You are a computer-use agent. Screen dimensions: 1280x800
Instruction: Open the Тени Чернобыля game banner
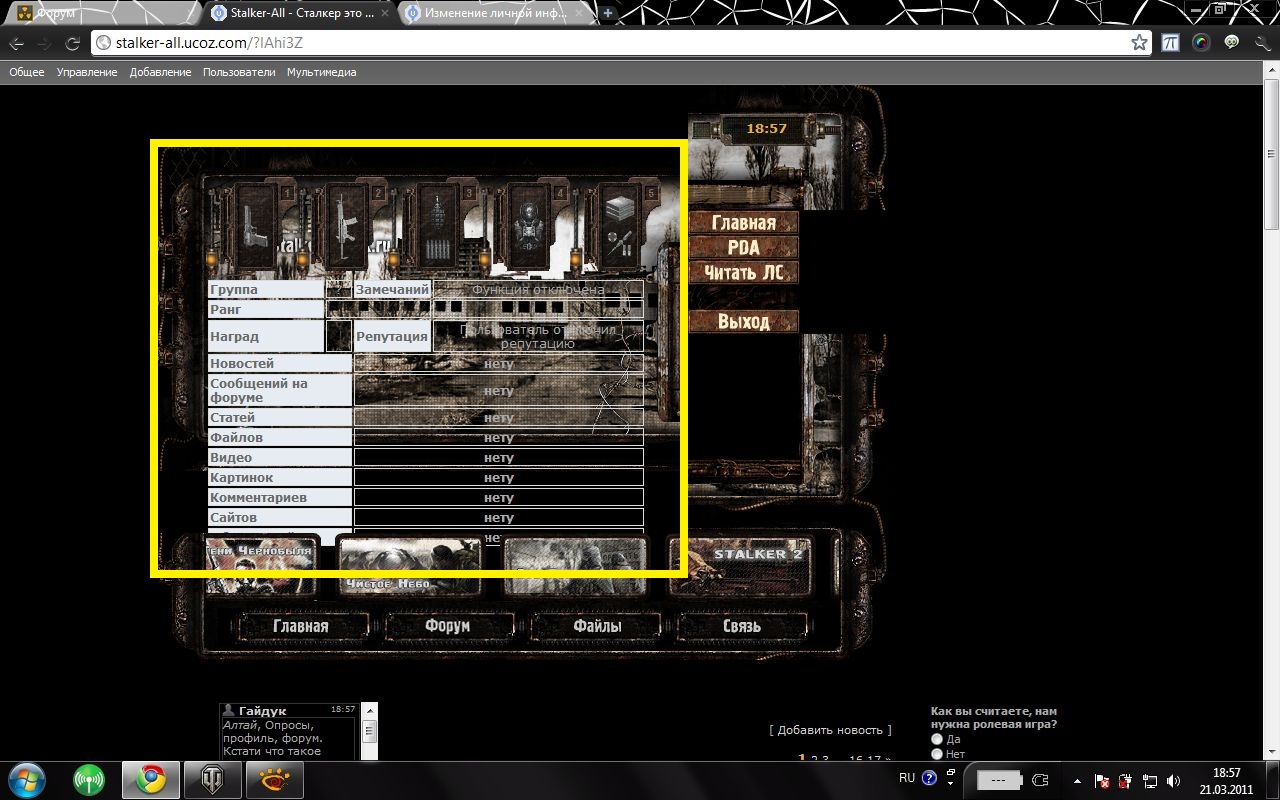tap(262, 567)
